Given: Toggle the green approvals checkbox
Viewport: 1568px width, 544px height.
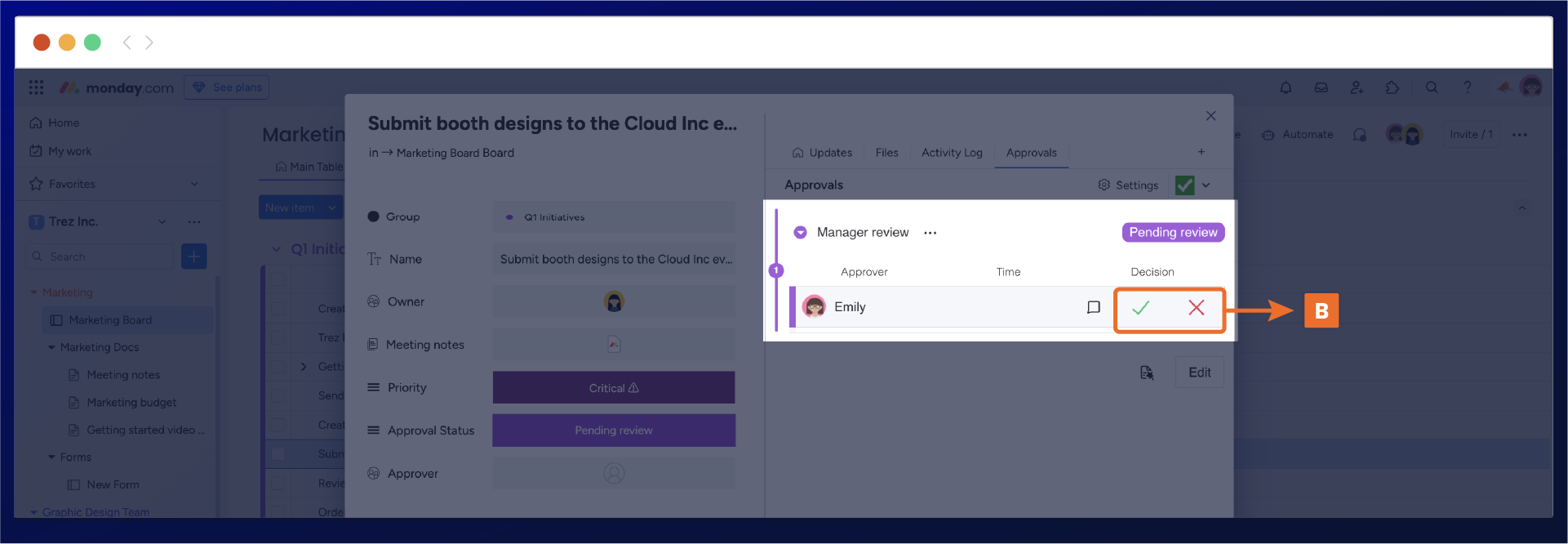Looking at the screenshot, I should tap(1184, 185).
